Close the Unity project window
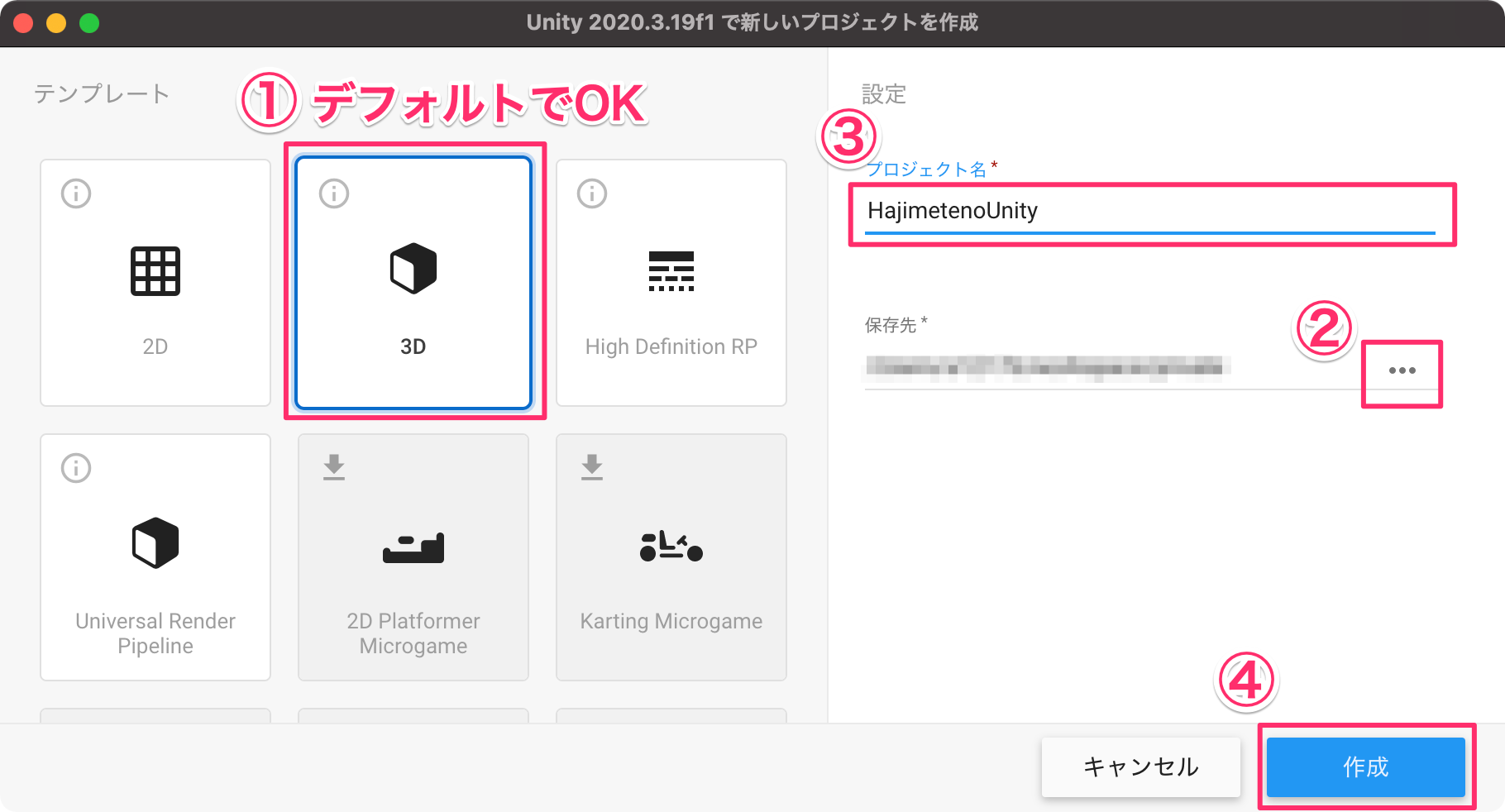The width and height of the screenshot is (1505, 812). (23, 23)
